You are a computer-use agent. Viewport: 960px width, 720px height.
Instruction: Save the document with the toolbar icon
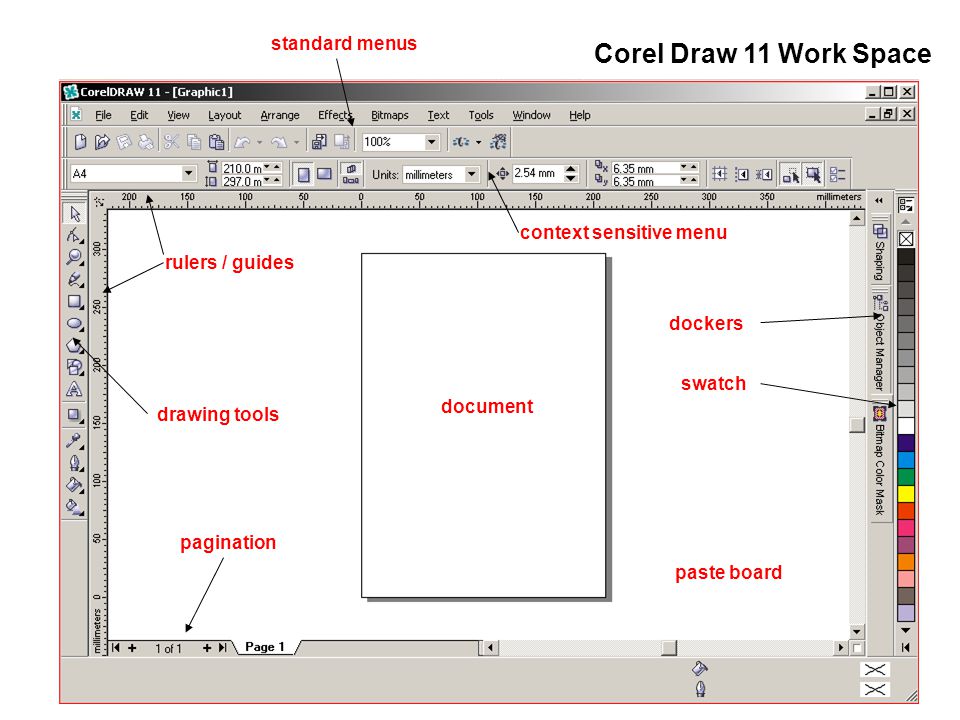click(124, 142)
